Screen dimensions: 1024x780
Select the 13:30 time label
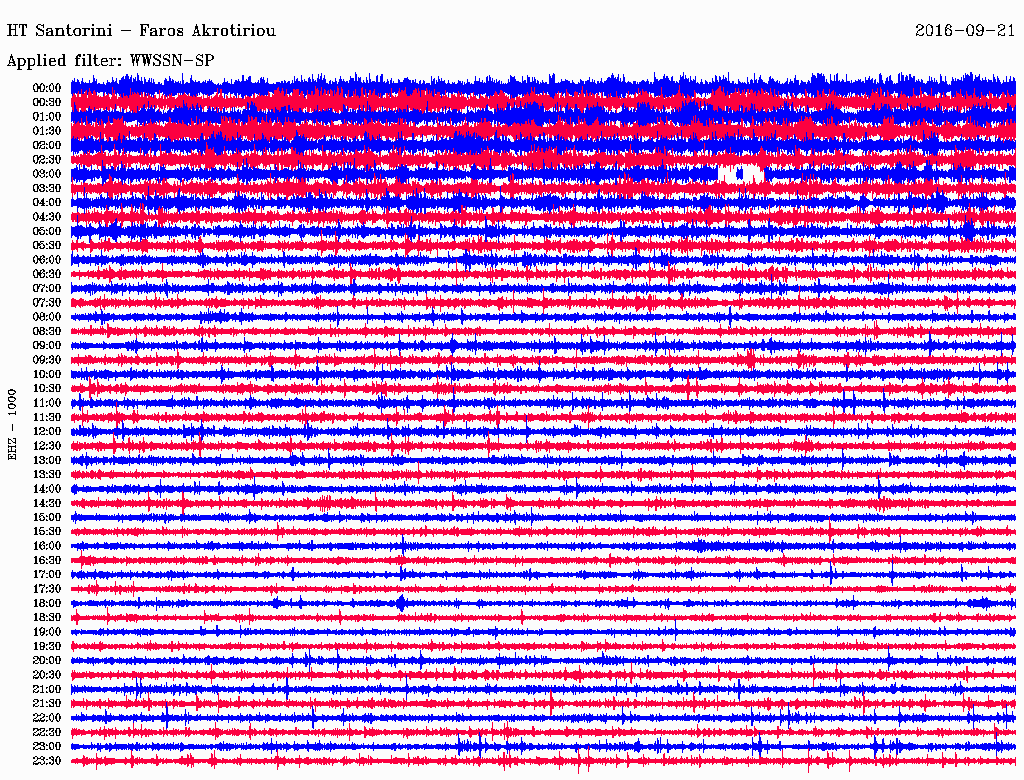click(x=46, y=474)
